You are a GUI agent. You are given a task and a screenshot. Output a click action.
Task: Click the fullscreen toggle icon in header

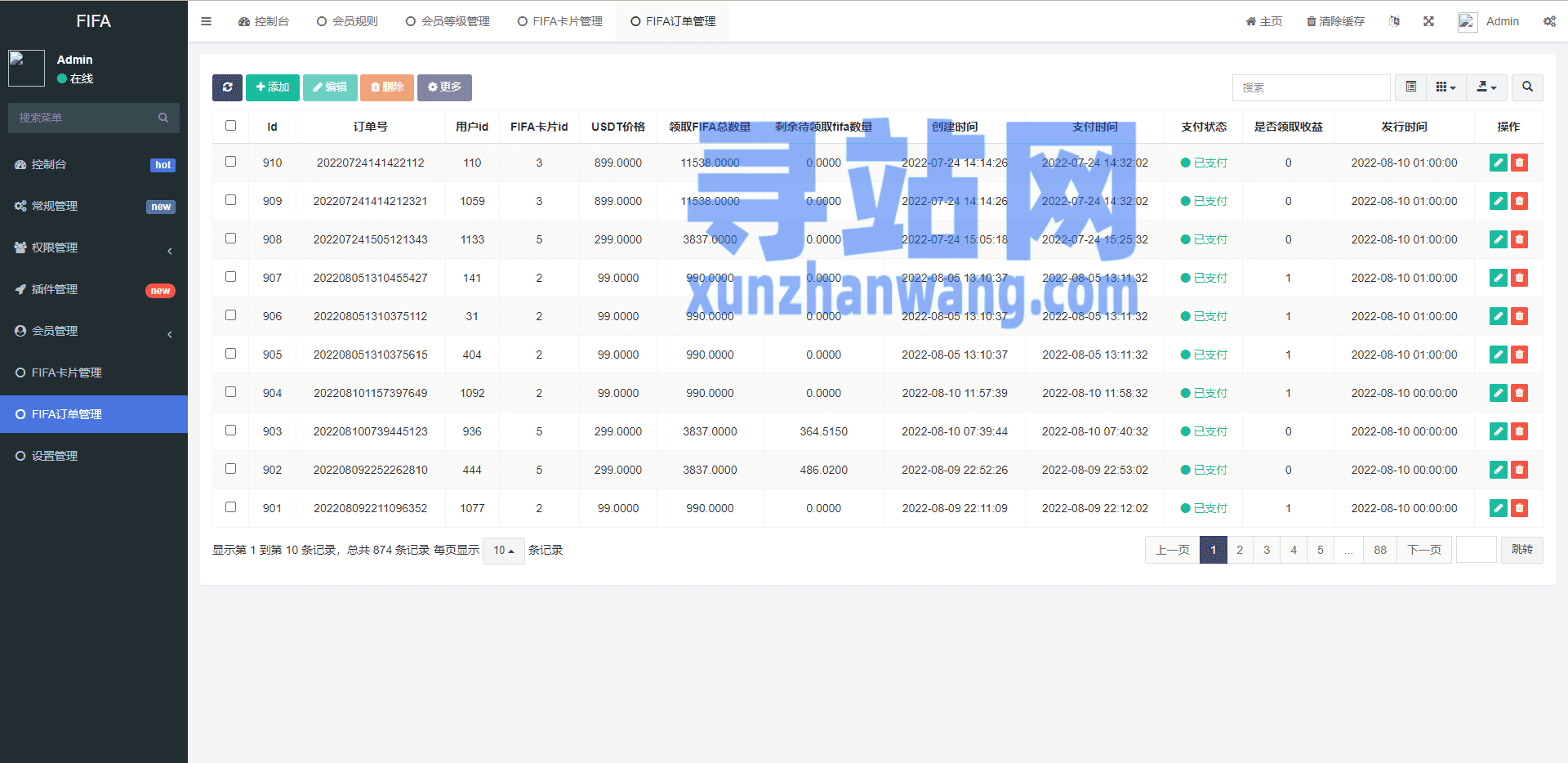tap(1428, 21)
